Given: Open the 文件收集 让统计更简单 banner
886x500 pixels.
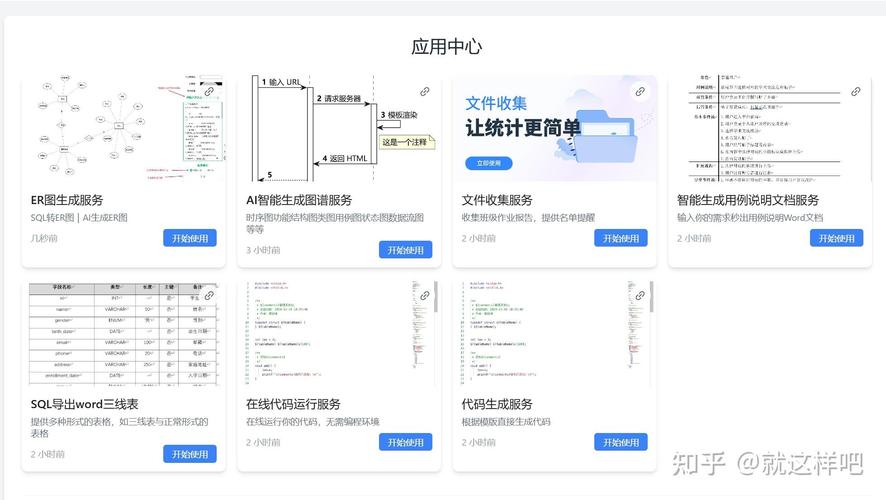Looking at the screenshot, I should (x=555, y=128).
